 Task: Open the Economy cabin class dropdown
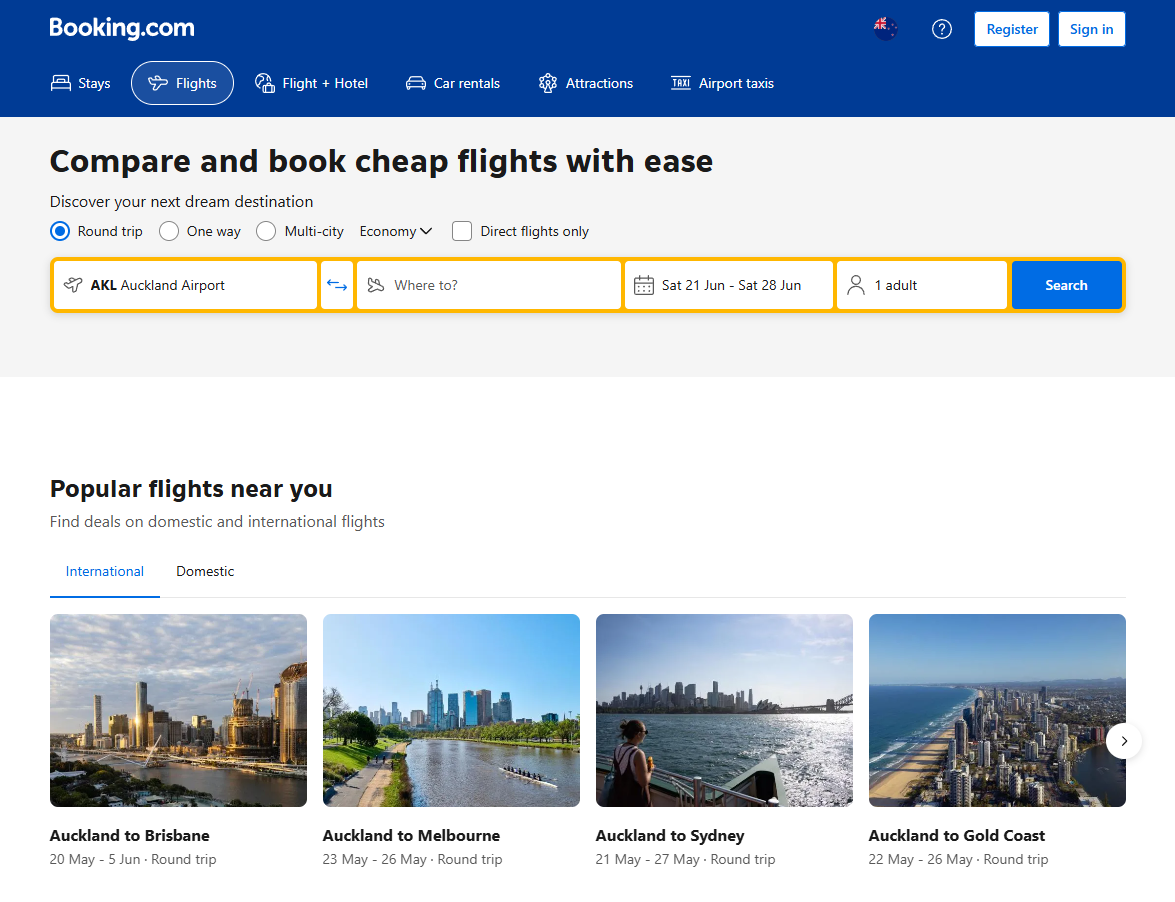point(395,231)
